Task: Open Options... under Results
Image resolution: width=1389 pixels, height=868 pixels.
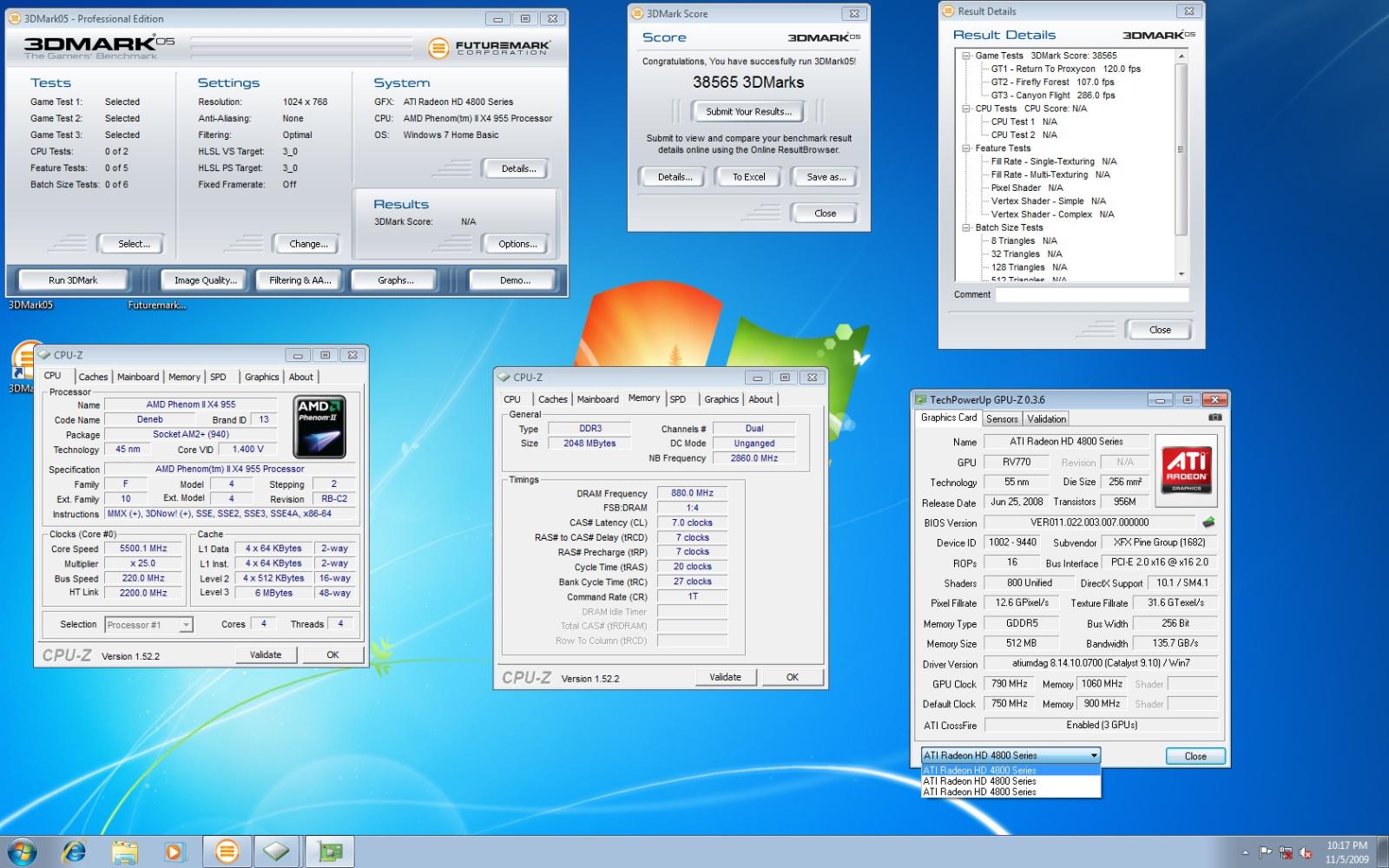Action: [x=517, y=244]
